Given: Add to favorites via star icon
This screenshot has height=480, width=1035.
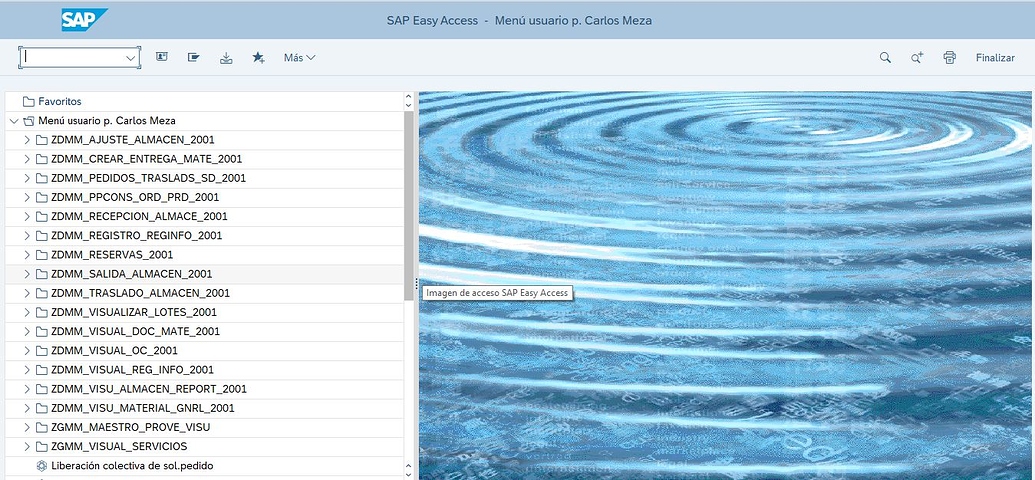Looking at the screenshot, I should pos(258,57).
